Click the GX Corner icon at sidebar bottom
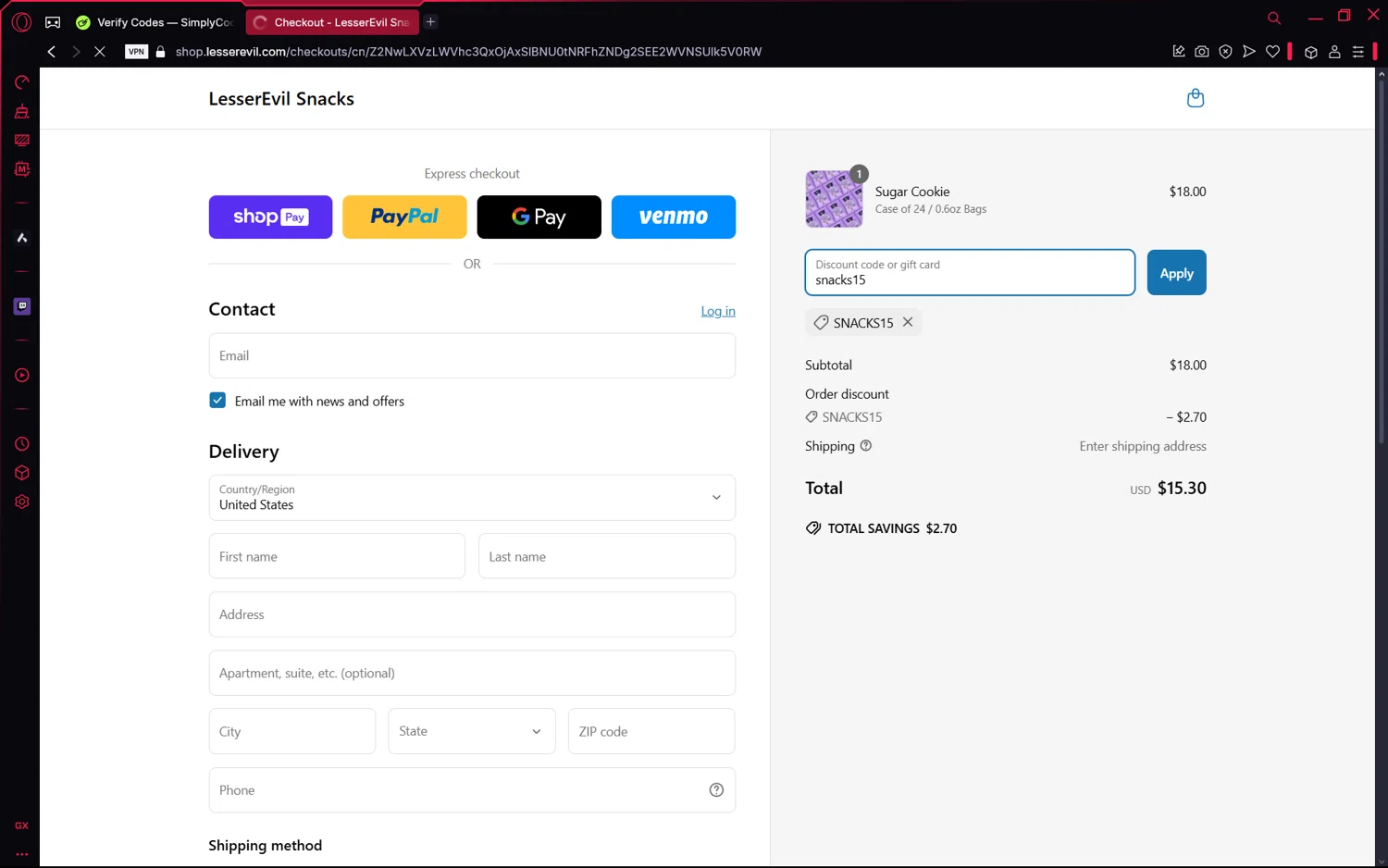This screenshot has height=868, width=1388. [21, 825]
